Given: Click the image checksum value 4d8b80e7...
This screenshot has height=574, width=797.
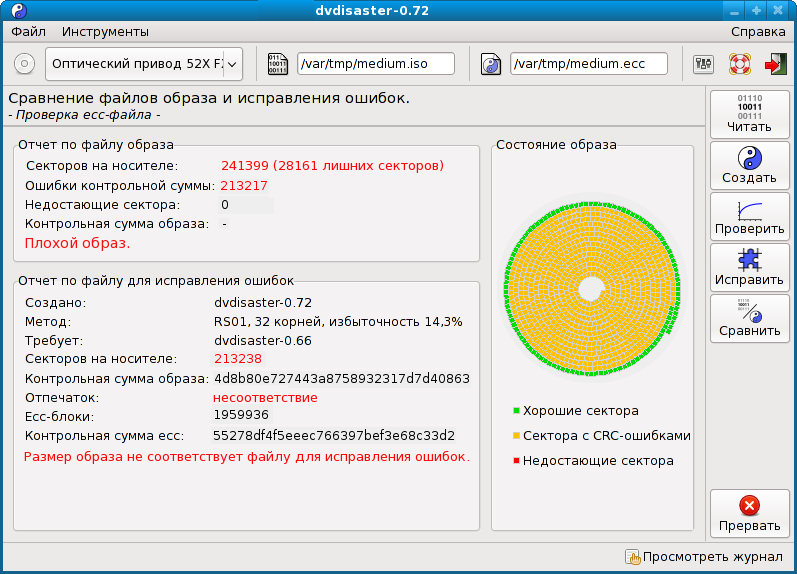Looking at the screenshot, I should [342, 379].
